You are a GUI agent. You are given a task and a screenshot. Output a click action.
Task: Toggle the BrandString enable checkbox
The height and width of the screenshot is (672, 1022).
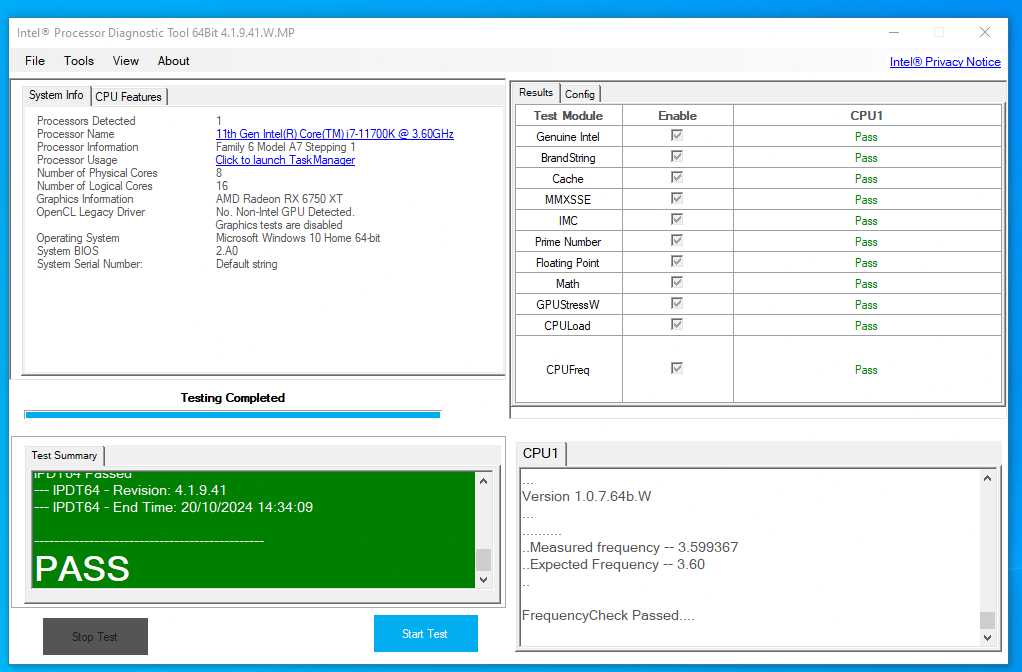(677, 156)
